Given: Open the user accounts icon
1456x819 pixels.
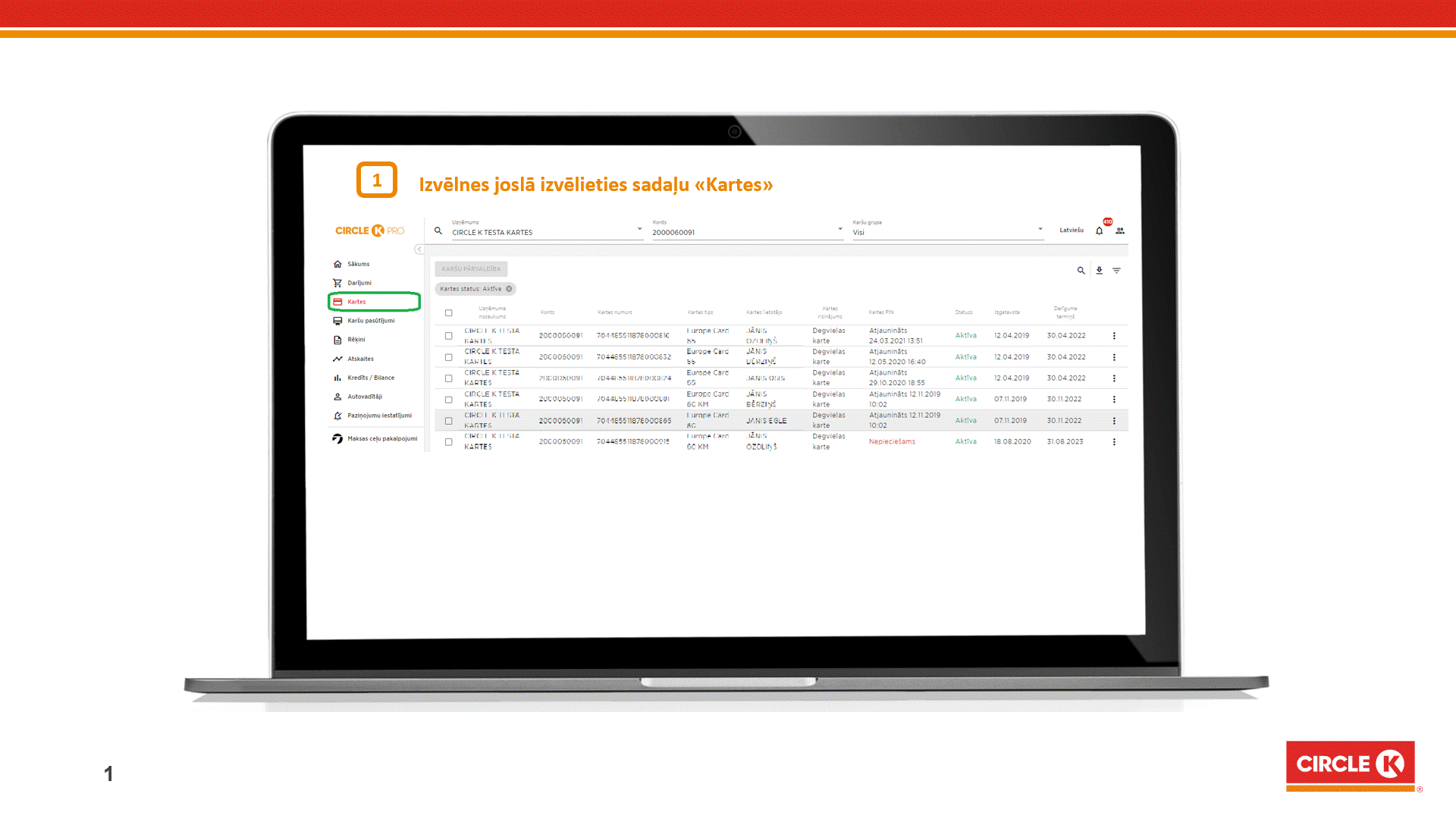Looking at the screenshot, I should point(1120,231).
